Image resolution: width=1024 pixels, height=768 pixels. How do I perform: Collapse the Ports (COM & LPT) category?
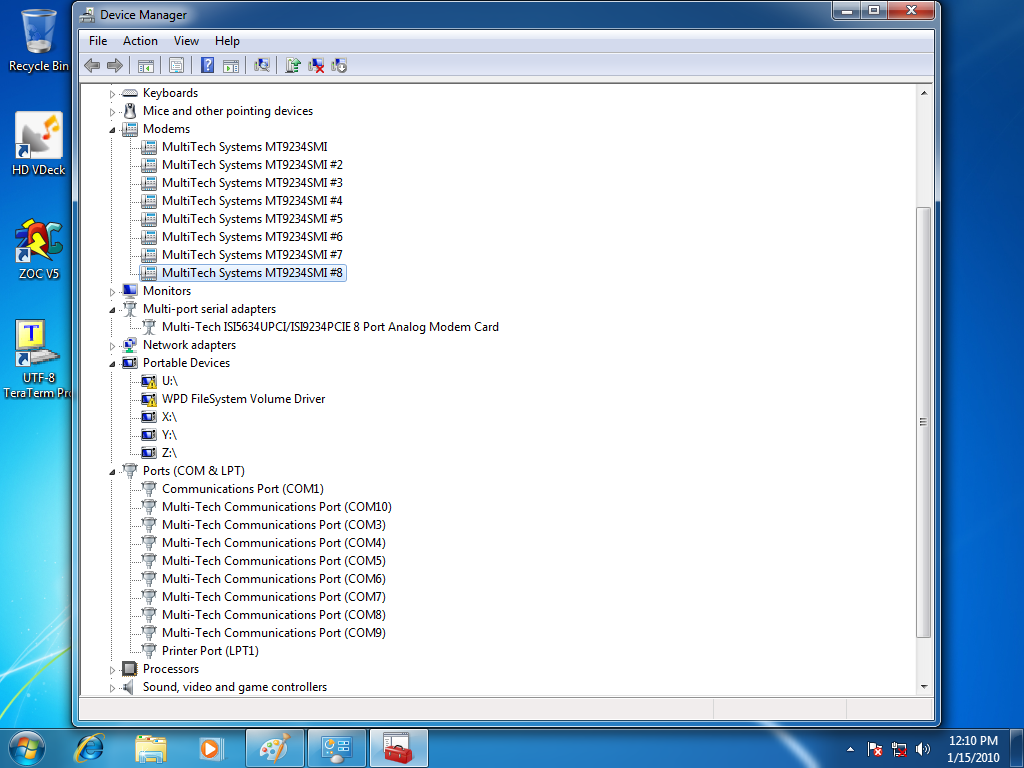[x=113, y=471]
